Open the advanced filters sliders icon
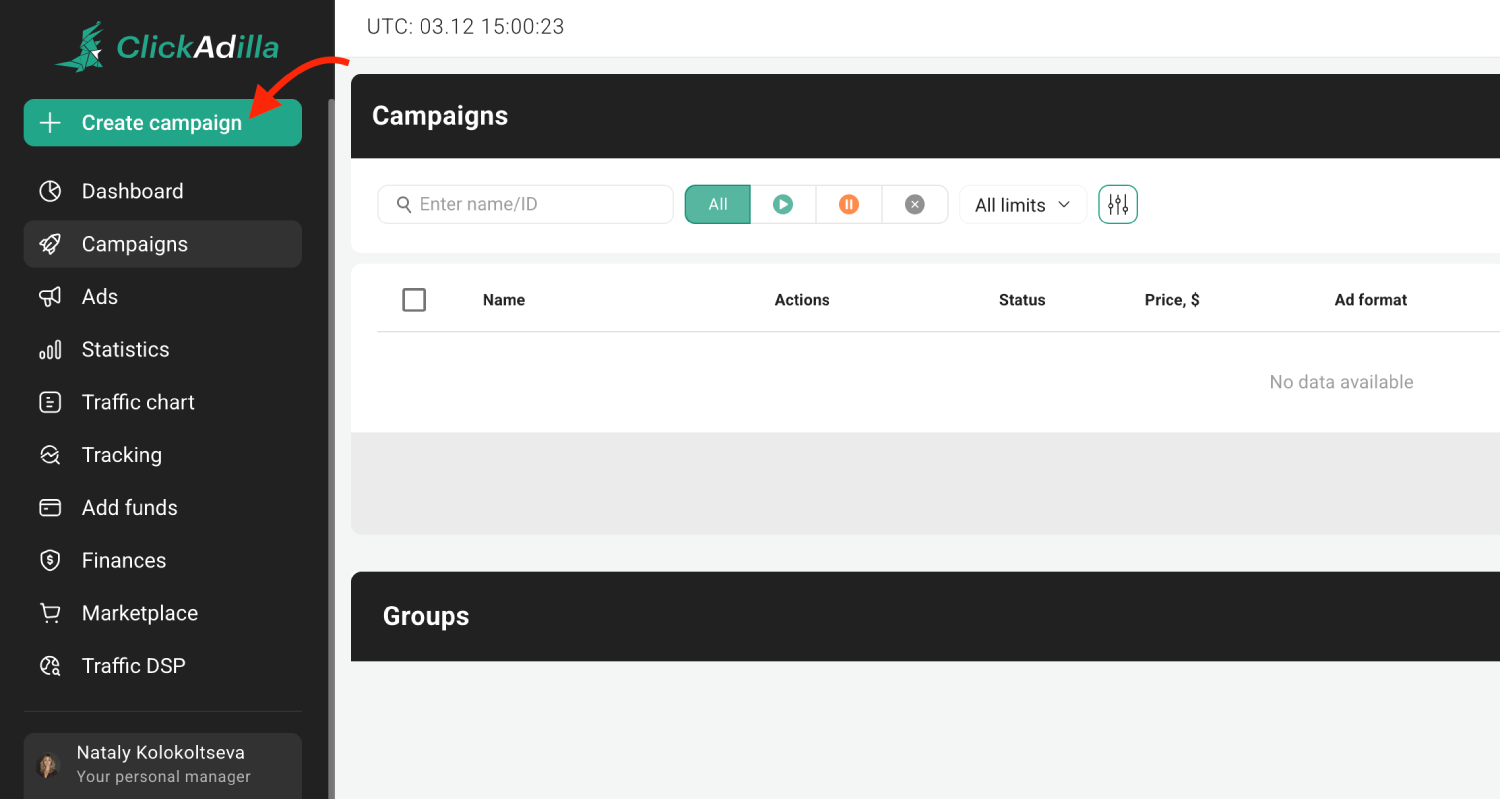Viewport: 1500px width, 799px height. (x=1118, y=205)
